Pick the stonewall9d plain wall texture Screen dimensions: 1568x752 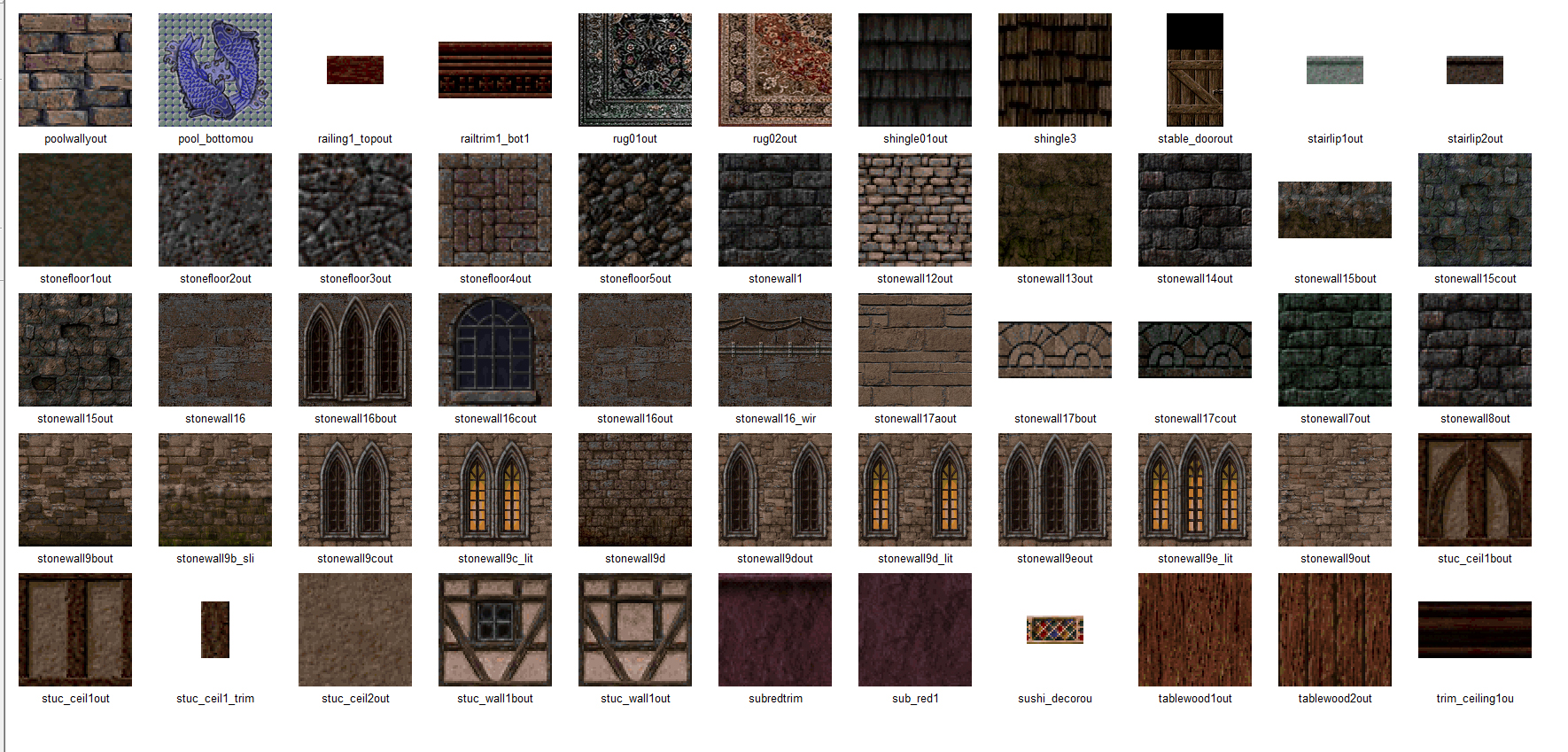pos(635,490)
